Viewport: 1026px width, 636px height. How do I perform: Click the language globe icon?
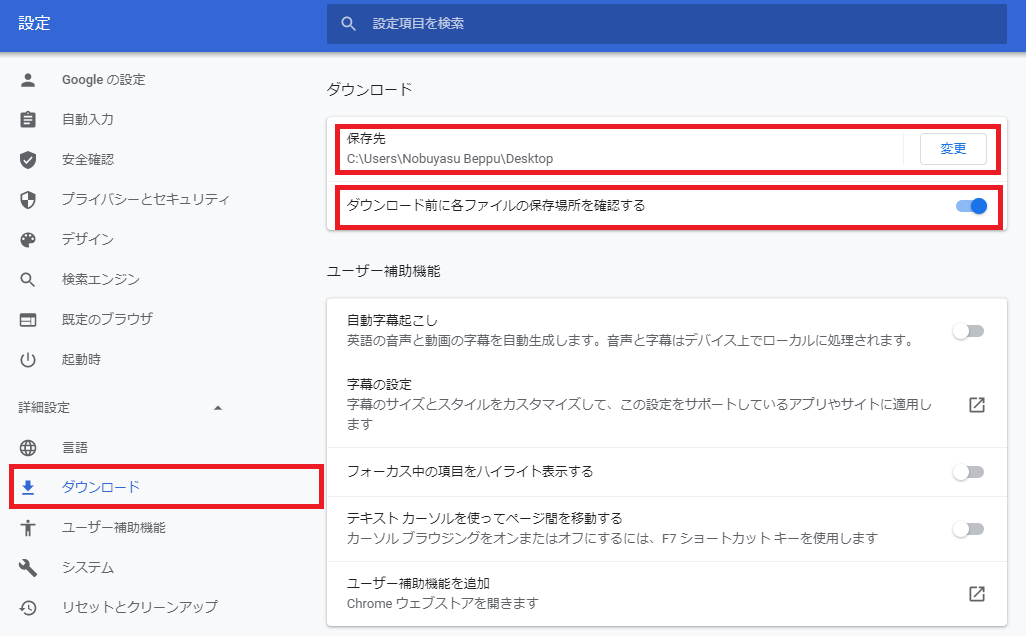click(x=28, y=447)
